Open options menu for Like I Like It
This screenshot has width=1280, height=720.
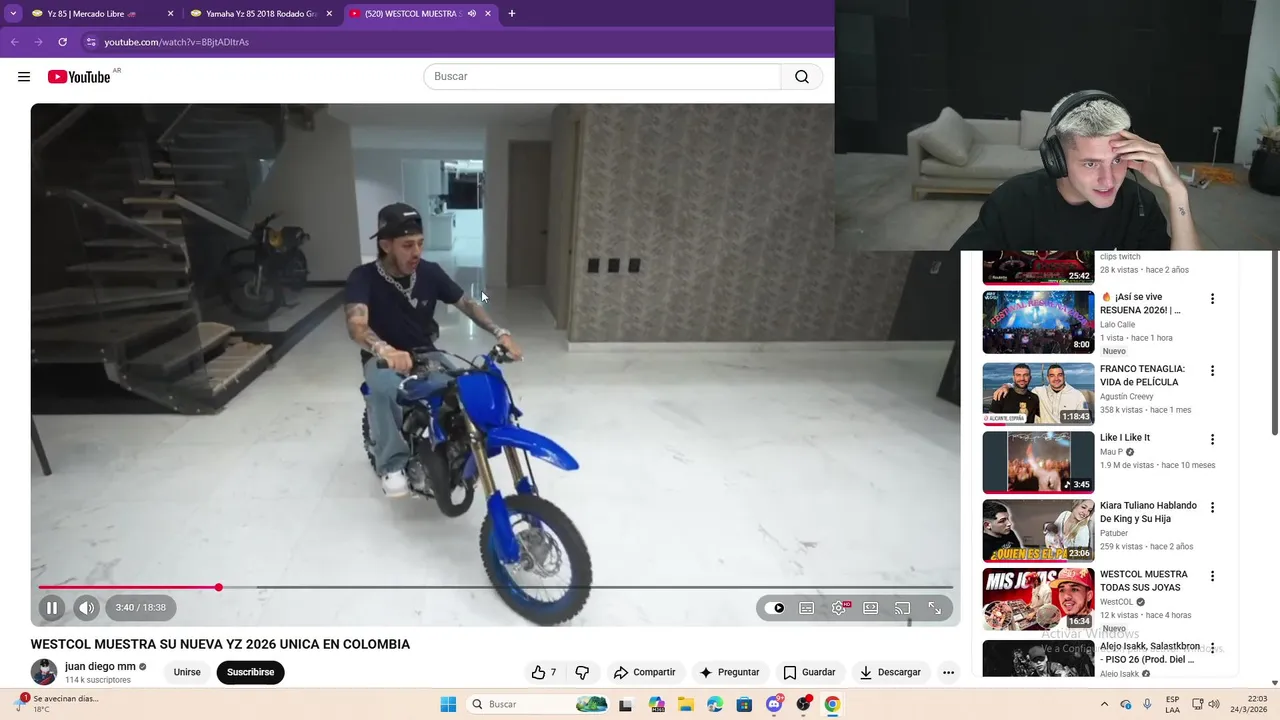pos(1212,440)
